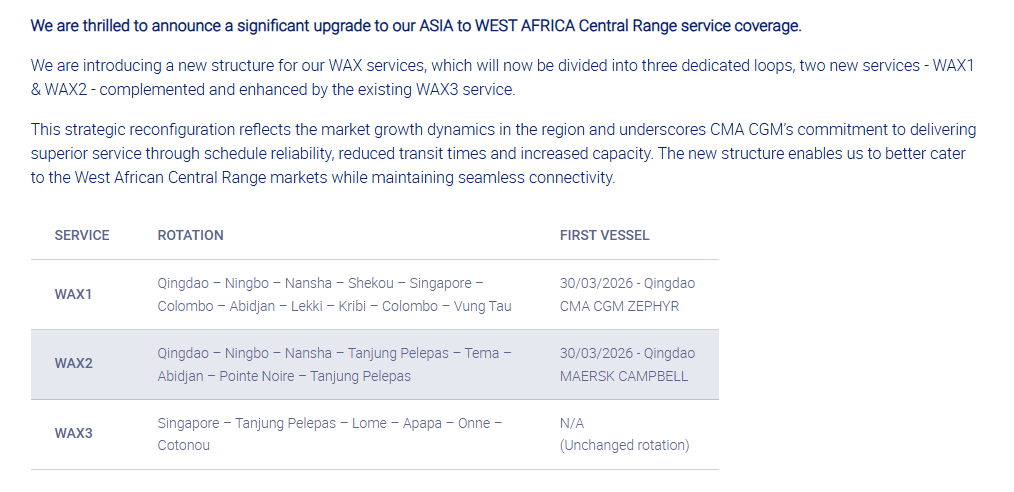Click the SERVICE column header
Viewport: 1014px width, 492px height.
[x=82, y=235]
